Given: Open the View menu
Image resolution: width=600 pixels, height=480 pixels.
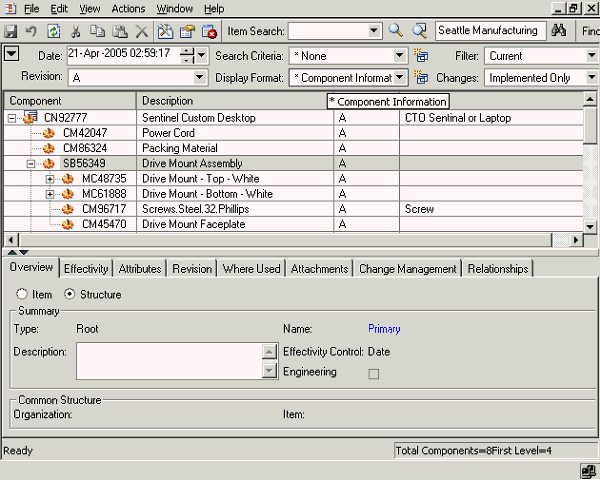Looking at the screenshot, I should click(90, 8).
